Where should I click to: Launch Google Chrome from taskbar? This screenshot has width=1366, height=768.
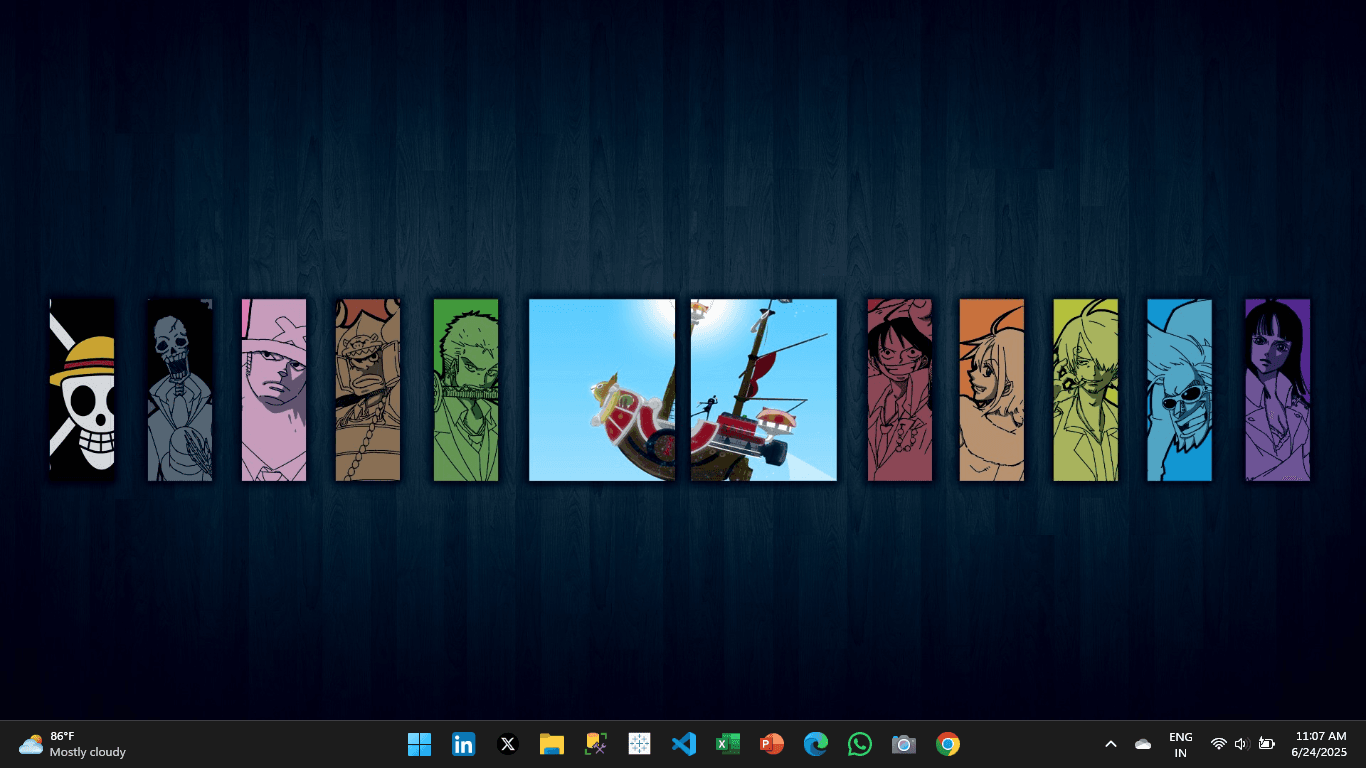click(948, 744)
